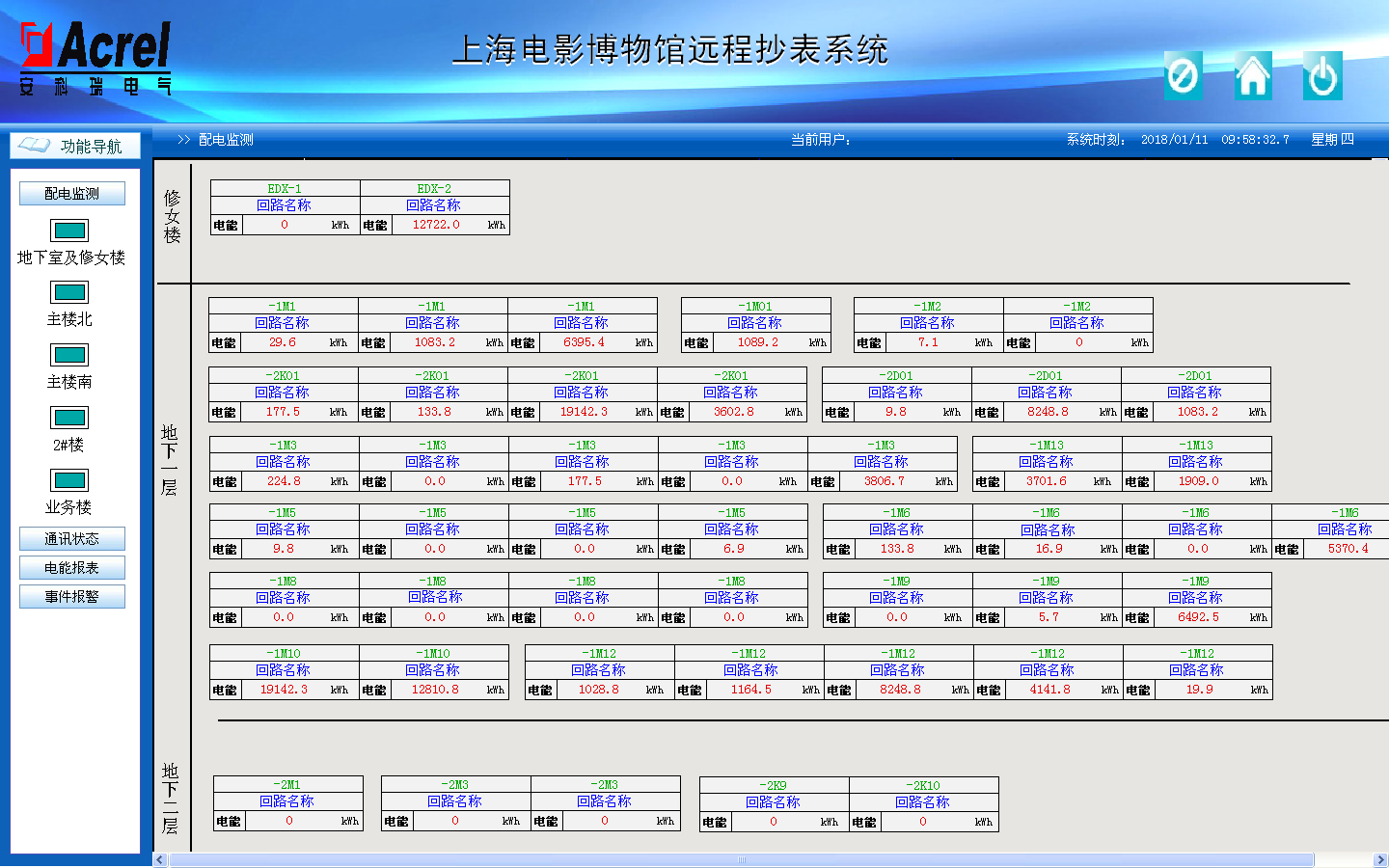Viewport: 1389px width, 868px height.
Task: Choose the 主楼南 teal icon
Action: [x=69, y=355]
